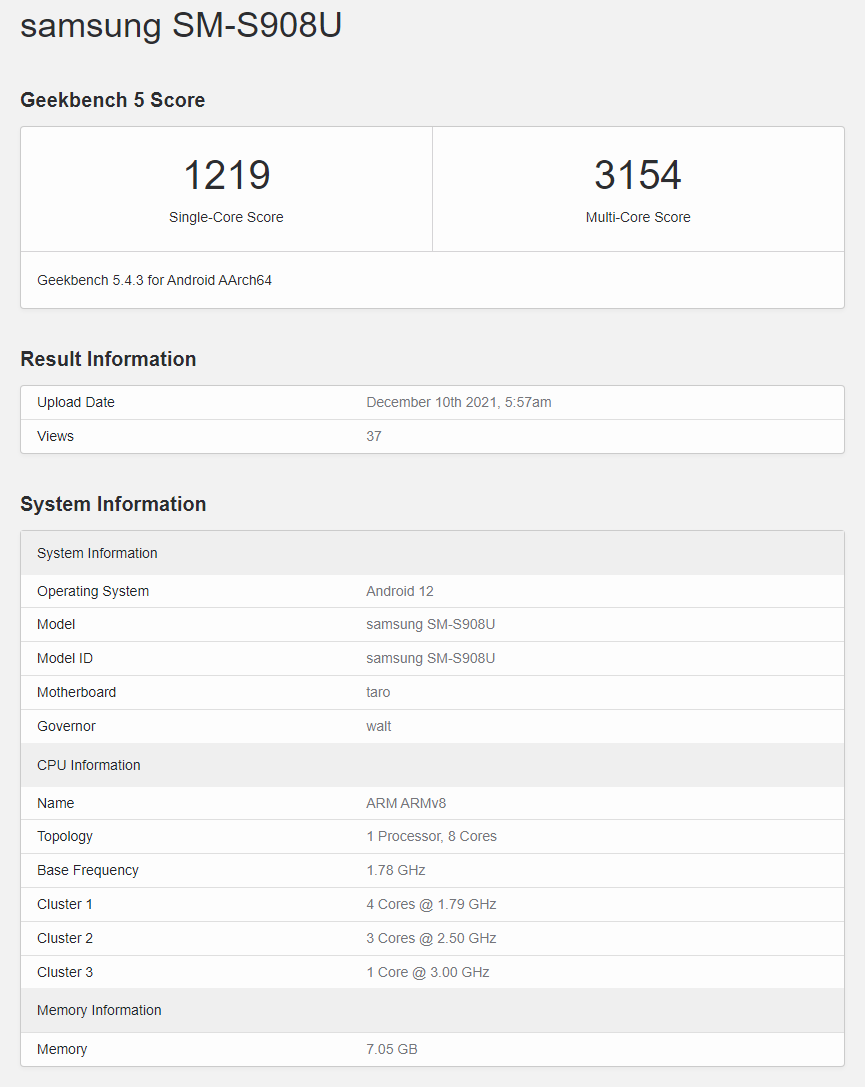Click the Result Information heading
Viewport: 865px width, 1087px height.
tap(108, 359)
